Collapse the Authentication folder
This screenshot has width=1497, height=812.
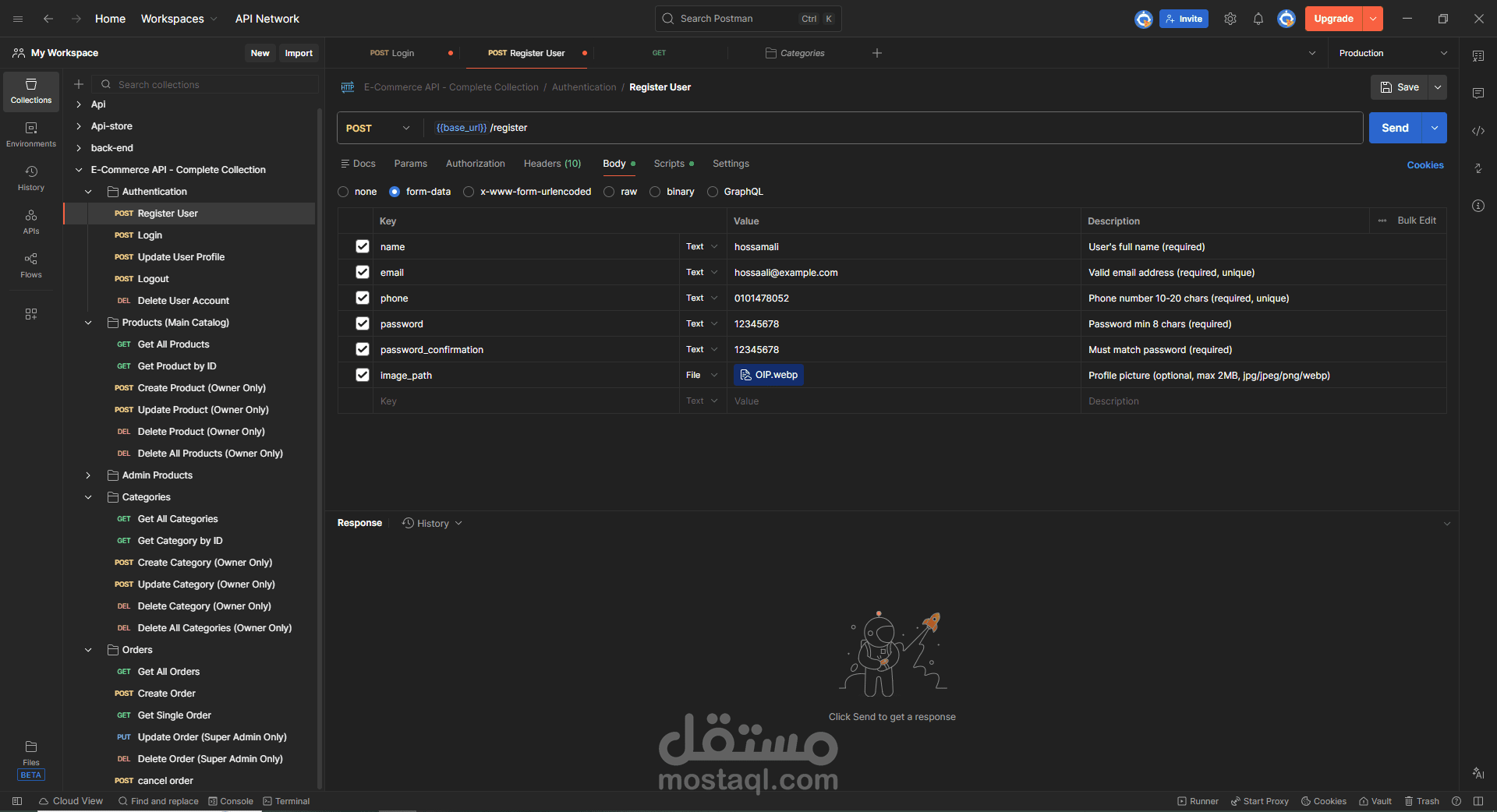pyautogui.click(x=88, y=192)
